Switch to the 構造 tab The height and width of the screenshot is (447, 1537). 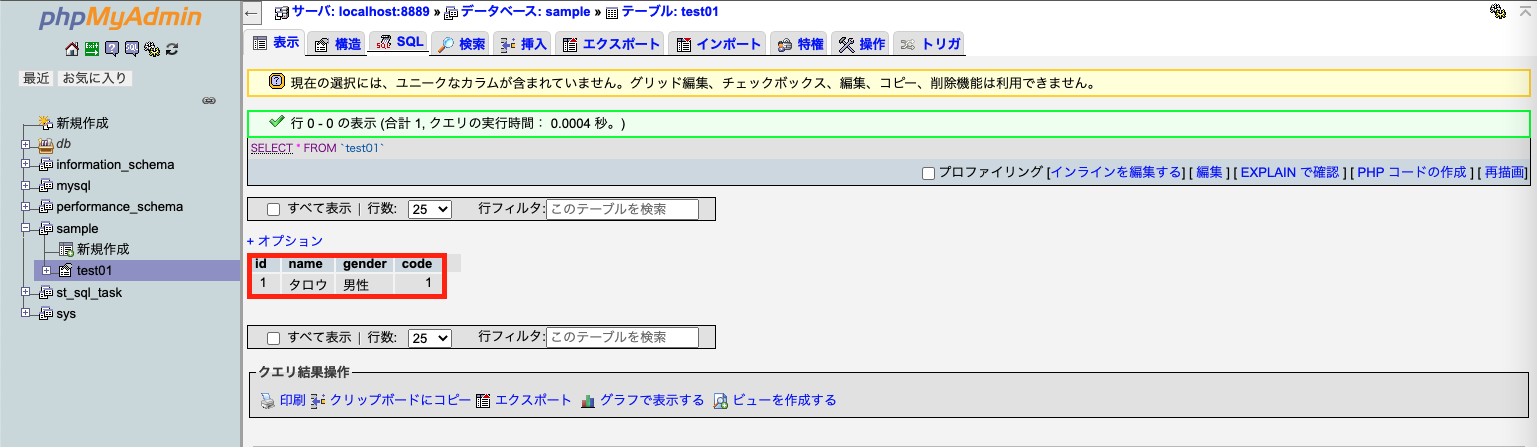[335, 44]
